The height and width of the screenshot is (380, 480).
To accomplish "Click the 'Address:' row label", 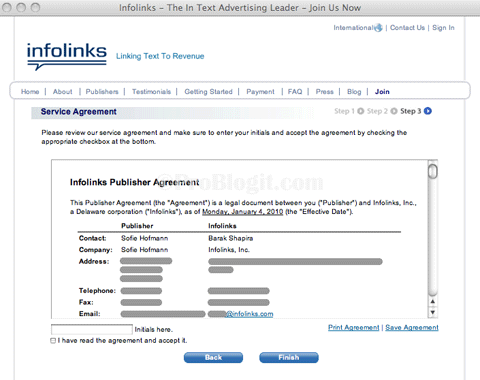I will click(x=94, y=262).
